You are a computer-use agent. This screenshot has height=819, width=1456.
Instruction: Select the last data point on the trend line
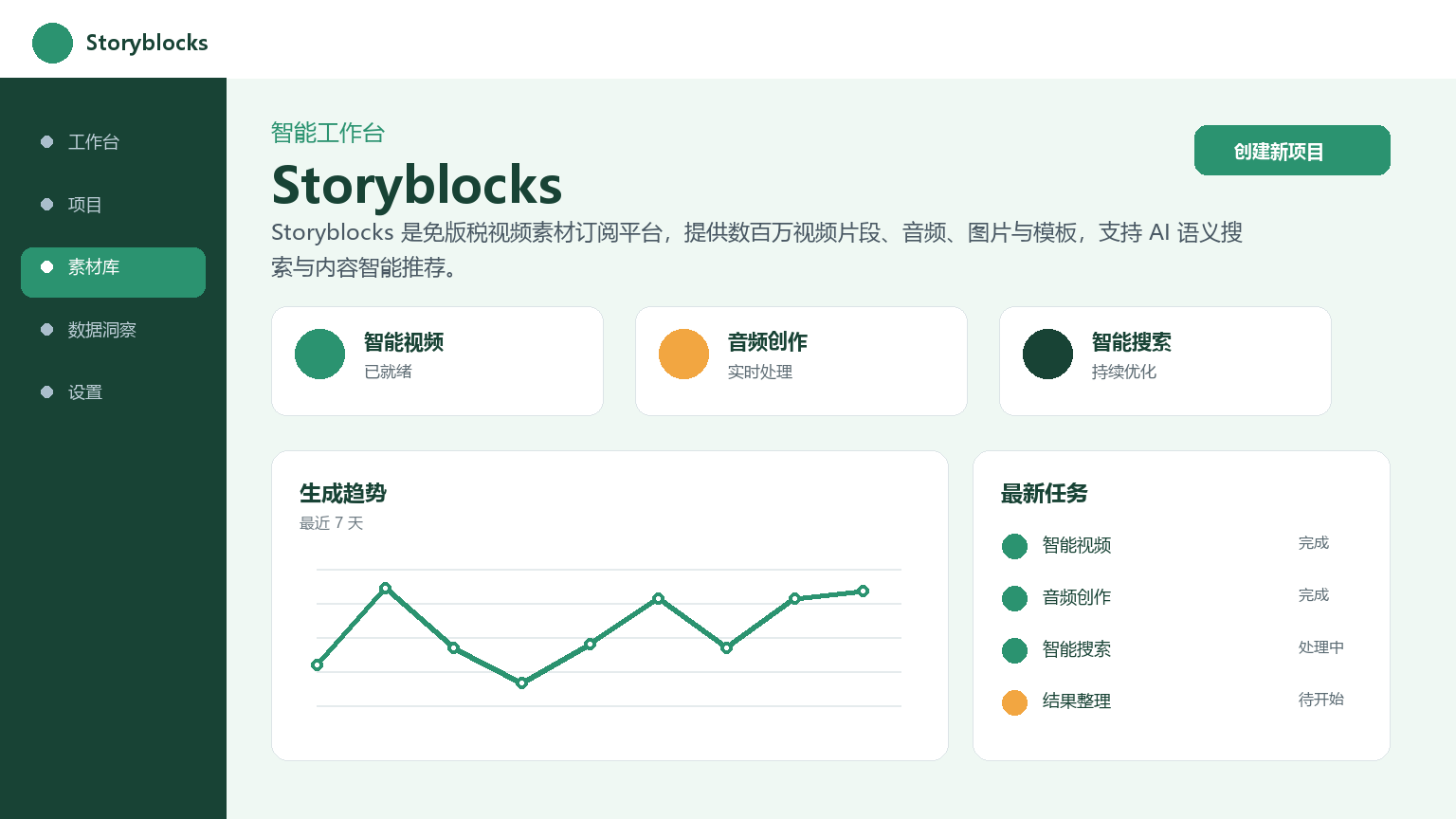click(863, 591)
